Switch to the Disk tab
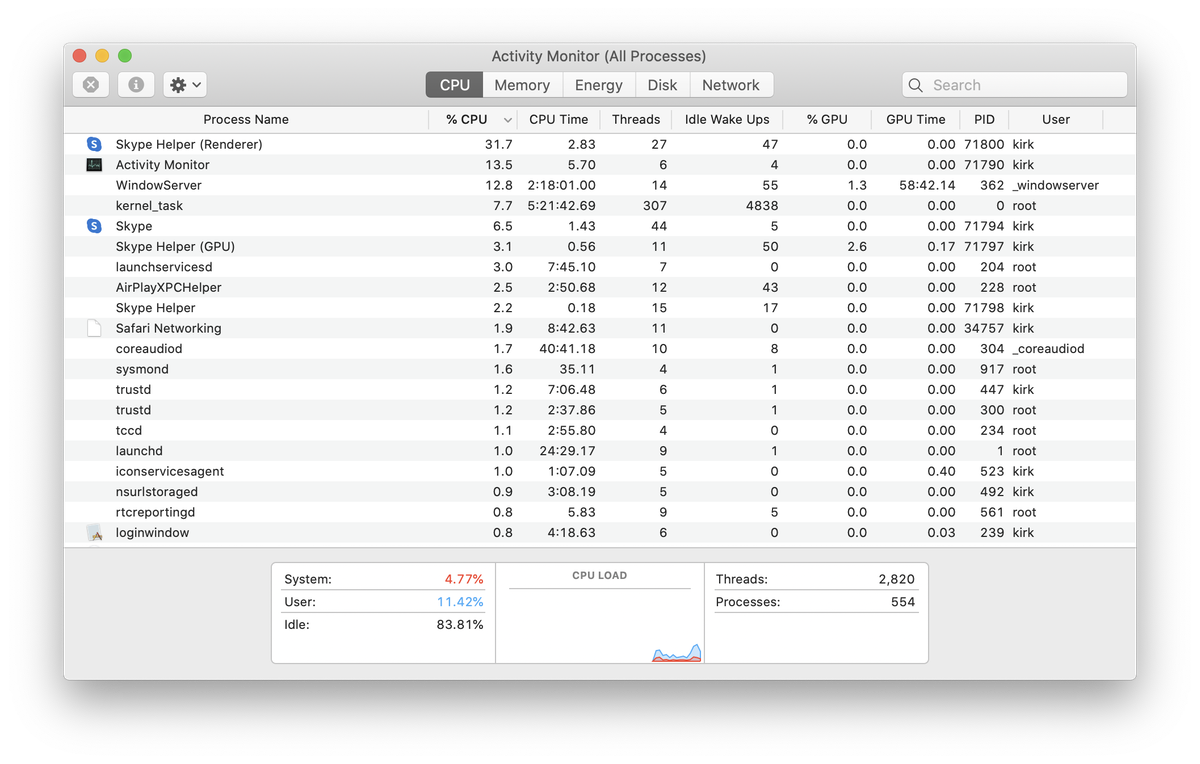Image resolution: width=1200 pixels, height=764 pixels. coord(662,85)
